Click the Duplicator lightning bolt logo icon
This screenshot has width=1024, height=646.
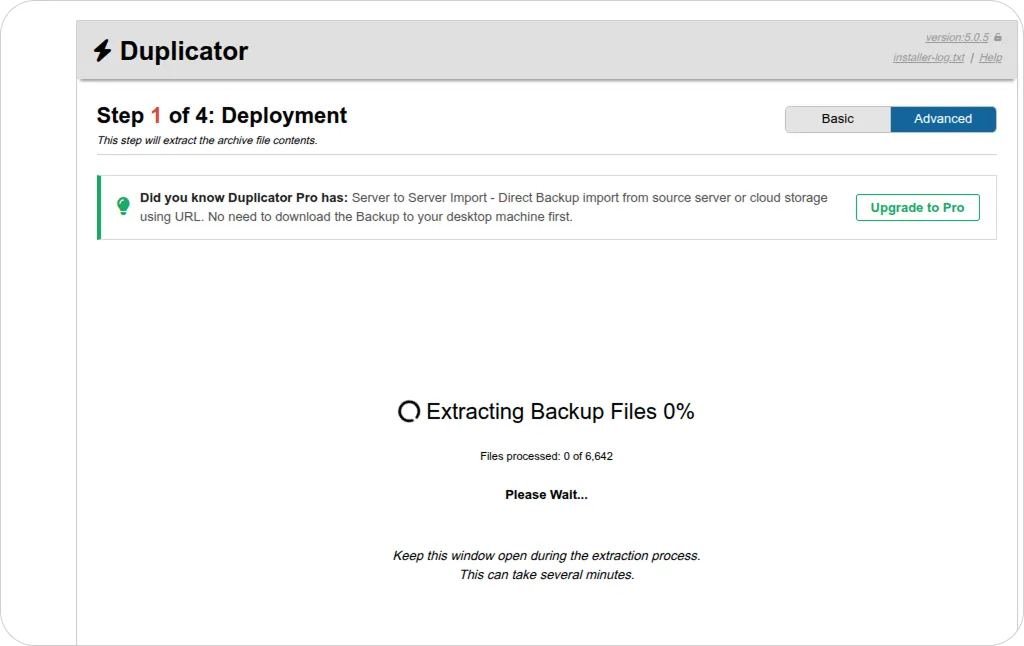(103, 51)
